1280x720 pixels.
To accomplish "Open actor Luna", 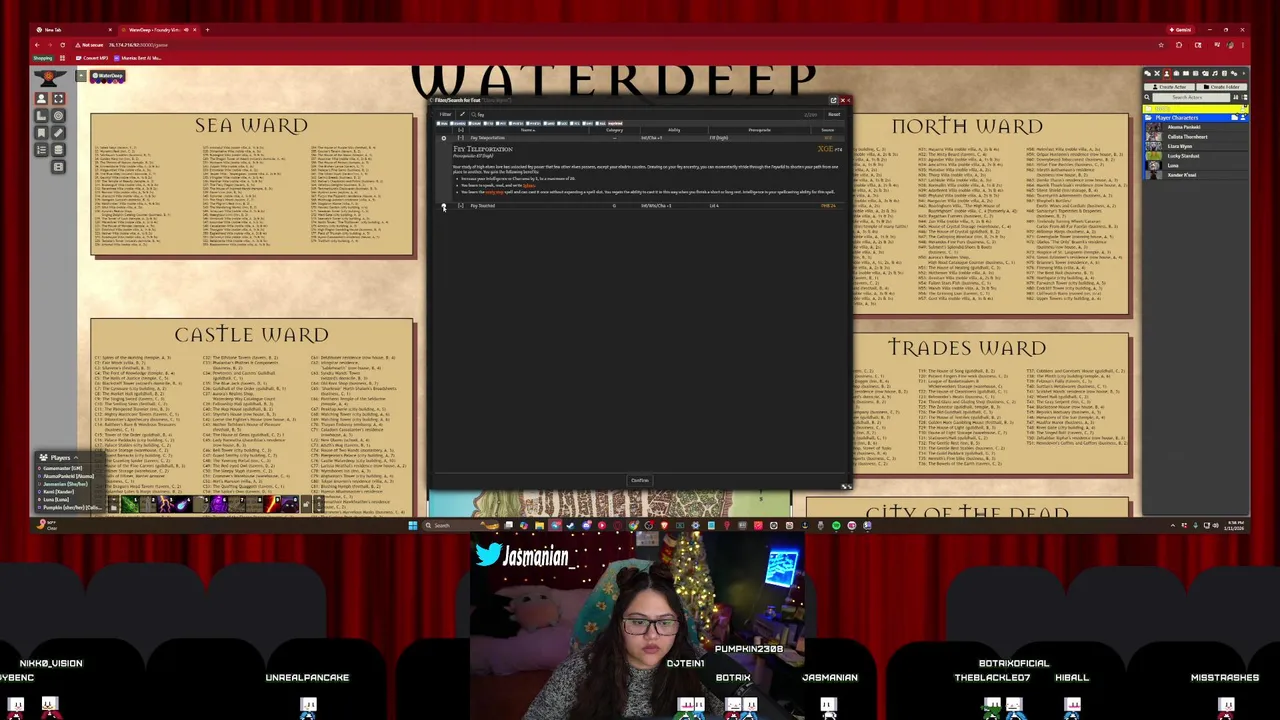I will [1196, 165].
